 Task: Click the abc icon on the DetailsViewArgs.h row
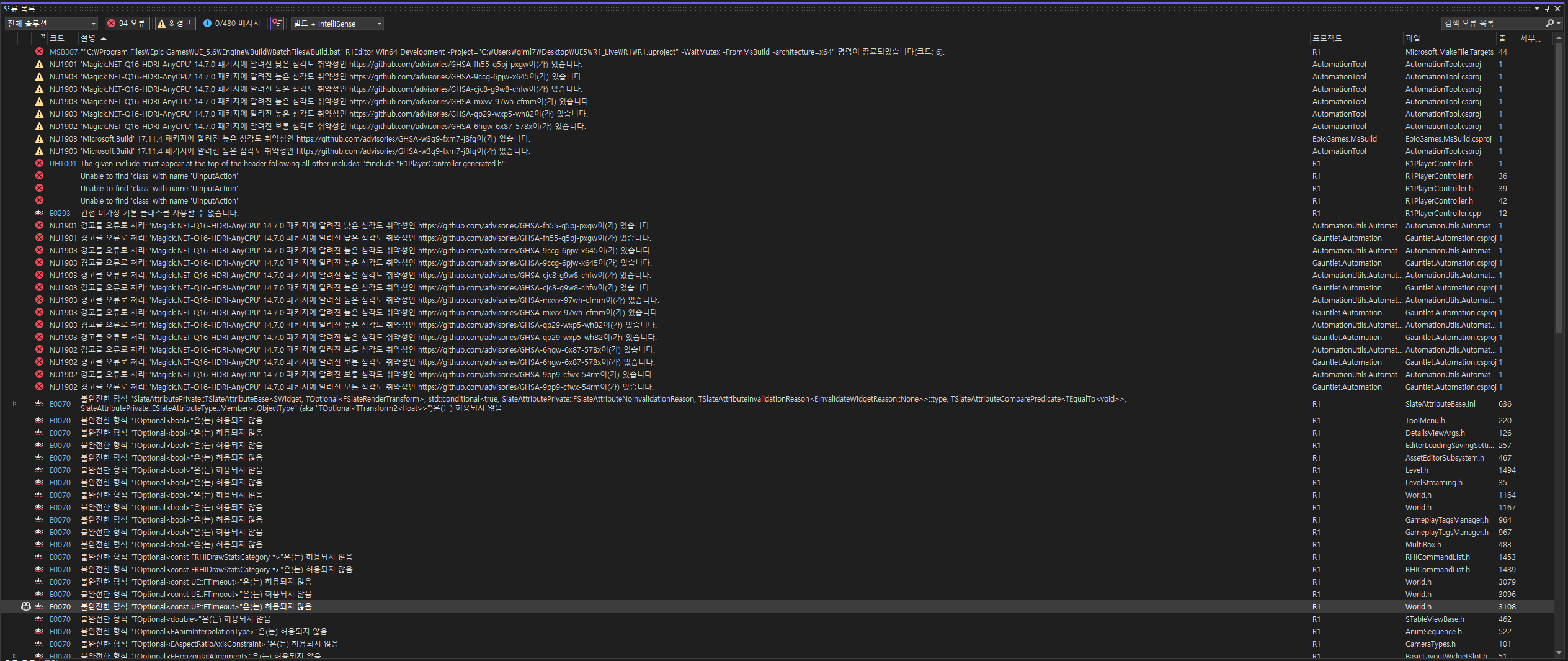(x=39, y=433)
